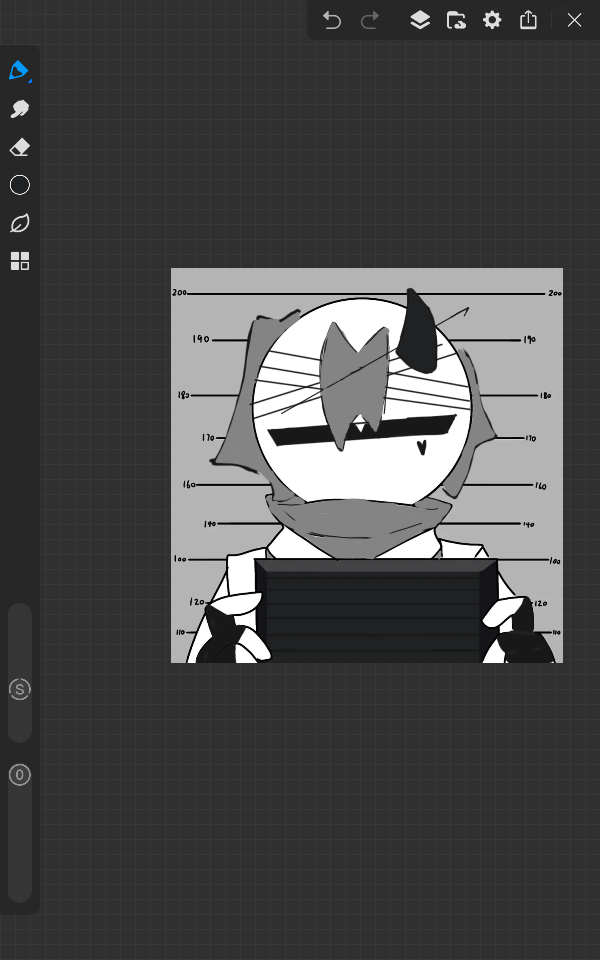Expand brush options via the pencil's corner triangle
Viewport: 600px width, 960px height.
point(30,80)
